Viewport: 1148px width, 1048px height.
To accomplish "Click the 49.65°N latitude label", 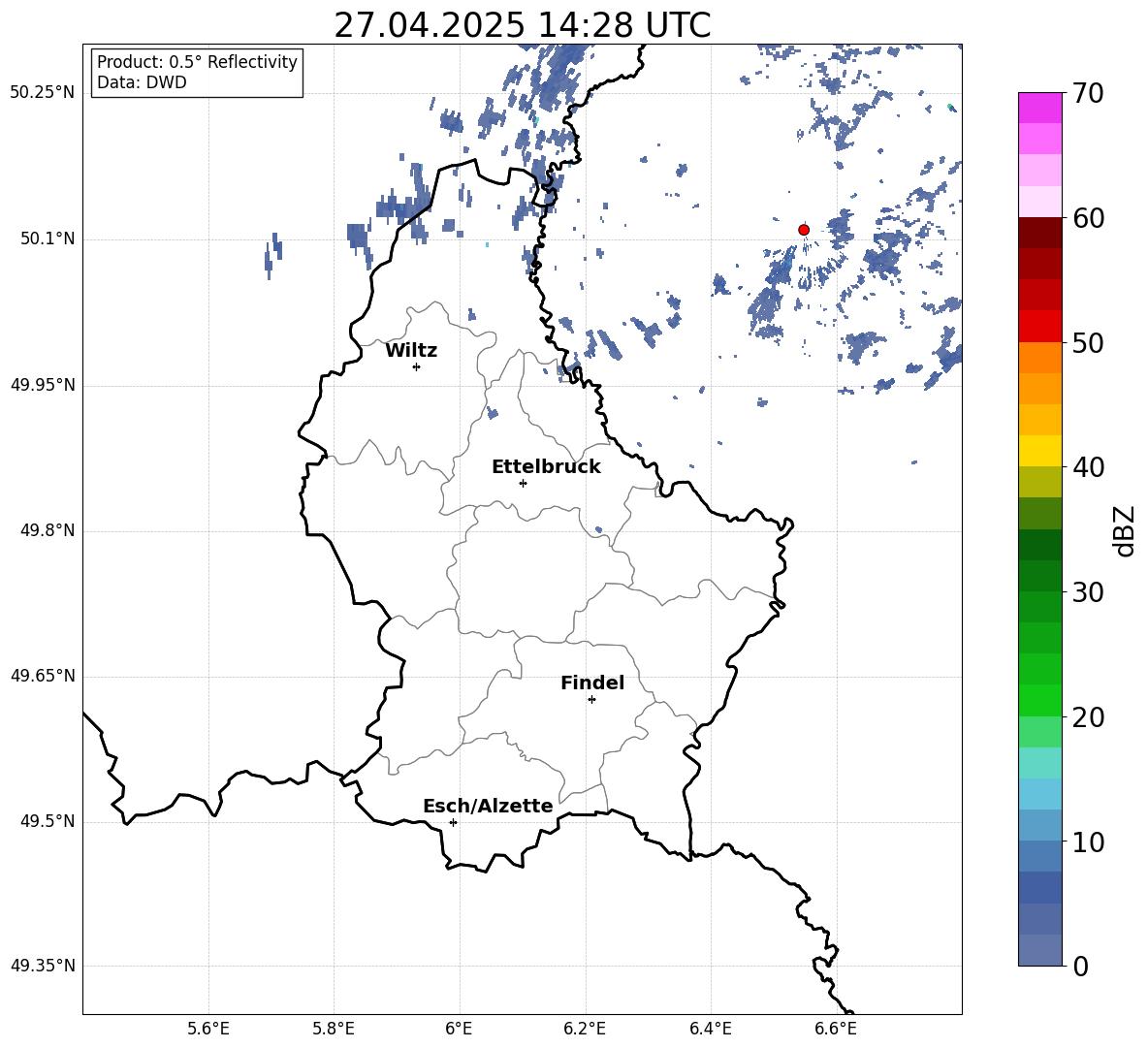I will 43,676.
